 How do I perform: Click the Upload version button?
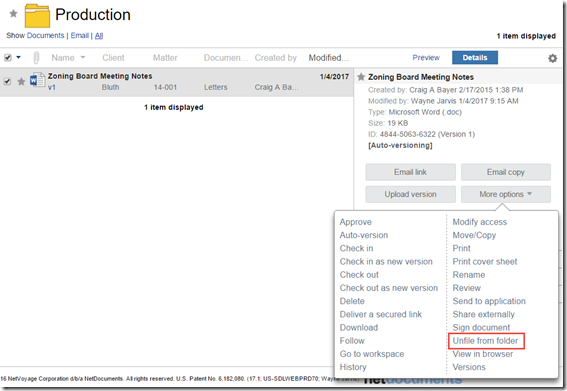pyautogui.click(x=410, y=194)
